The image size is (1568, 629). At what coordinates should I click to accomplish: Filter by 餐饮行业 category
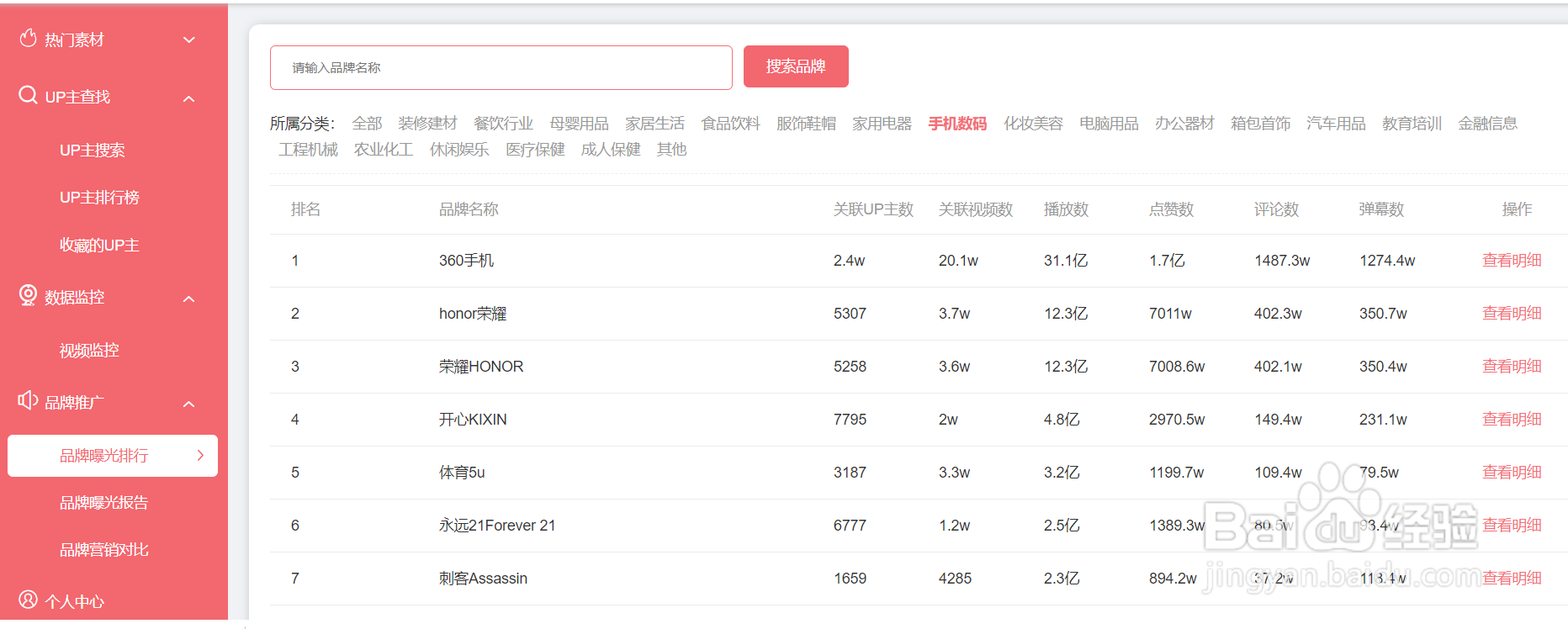503,124
